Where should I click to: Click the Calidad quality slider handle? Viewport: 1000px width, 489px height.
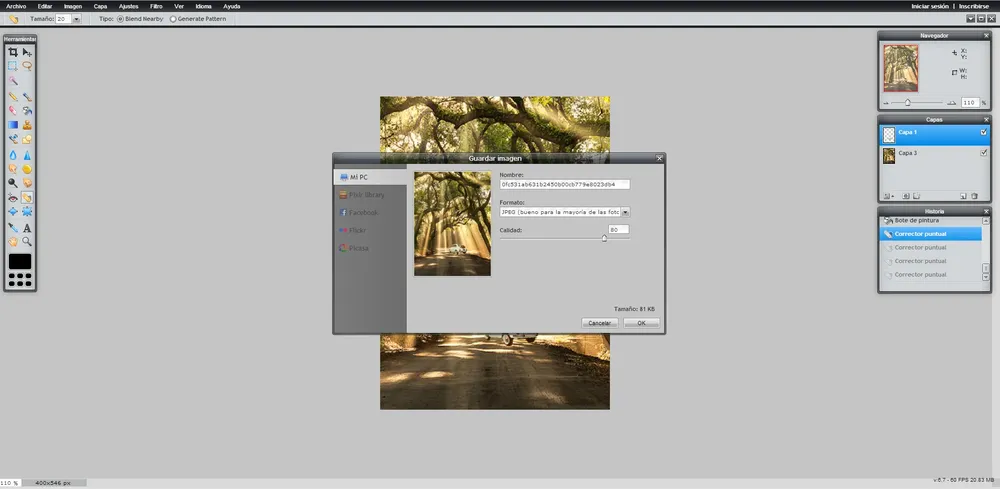(604, 238)
